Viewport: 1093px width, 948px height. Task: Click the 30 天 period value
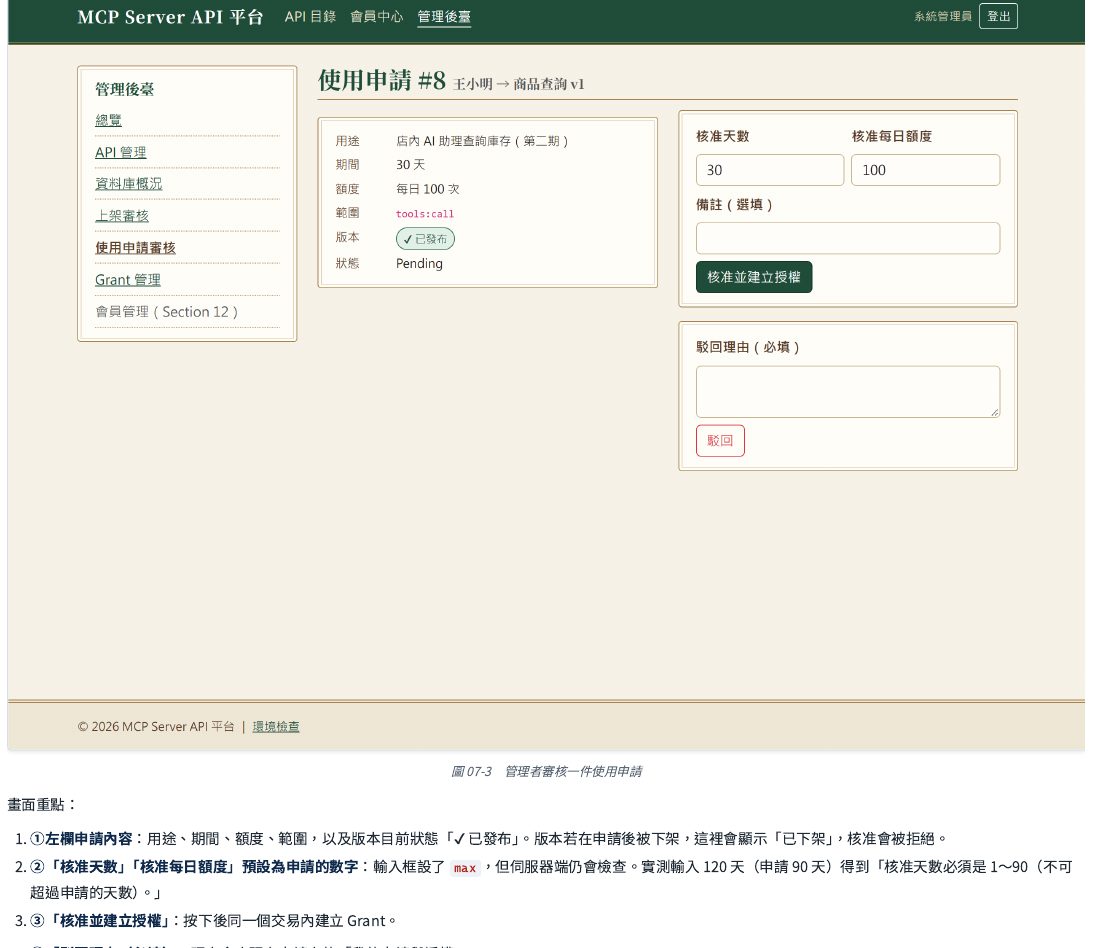pyautogui.click(x=410, y=165)
